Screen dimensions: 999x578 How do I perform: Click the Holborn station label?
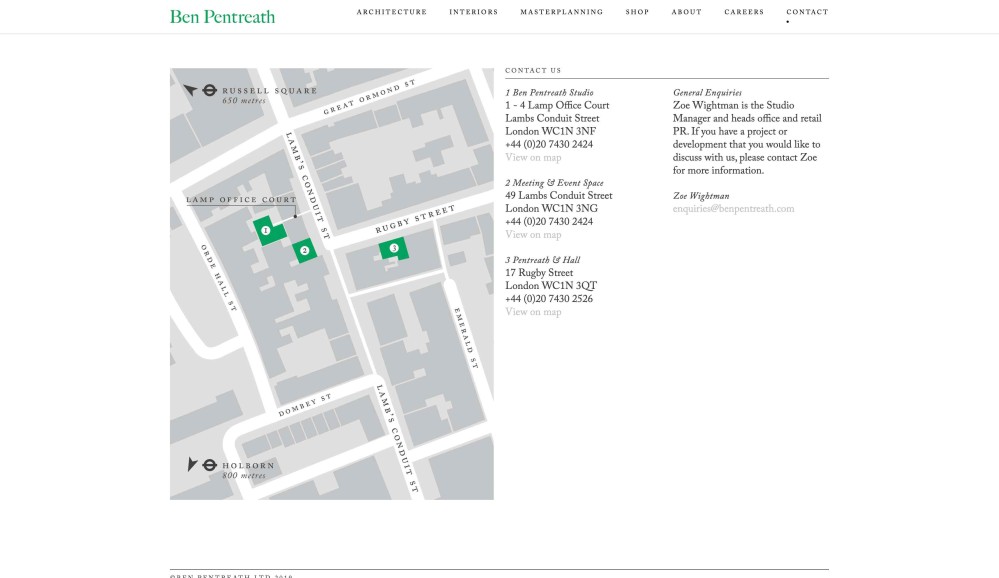[248, 465]
